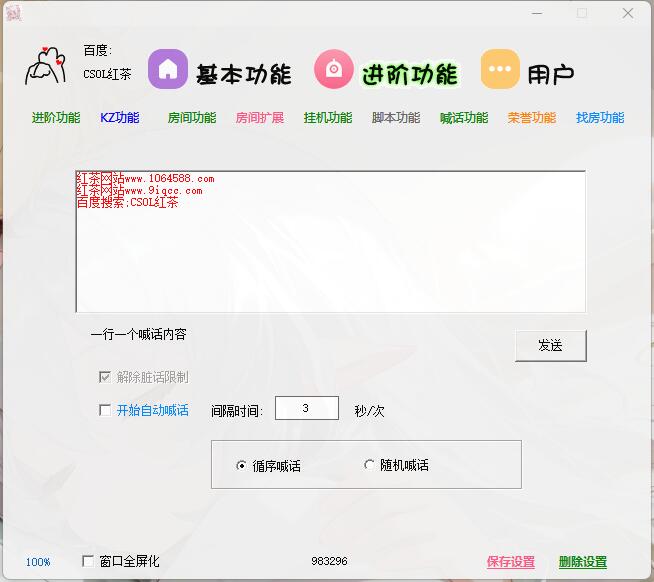Image resolution: width=654 pixels, height=582 pixels.
Task: Click the 保存设置 link
Action: coord(511,562)
